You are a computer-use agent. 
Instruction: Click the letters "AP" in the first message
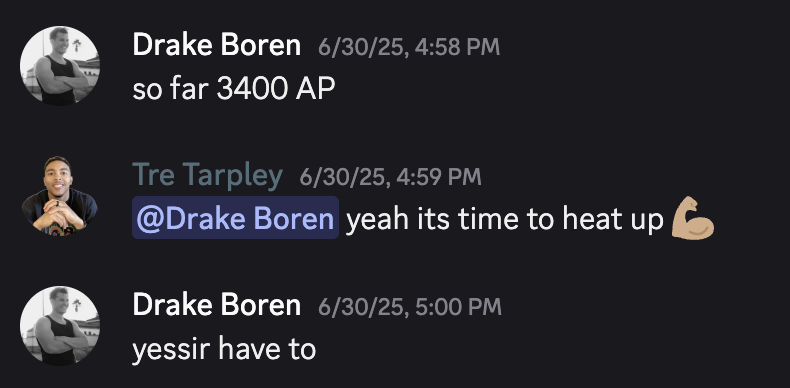315,89
